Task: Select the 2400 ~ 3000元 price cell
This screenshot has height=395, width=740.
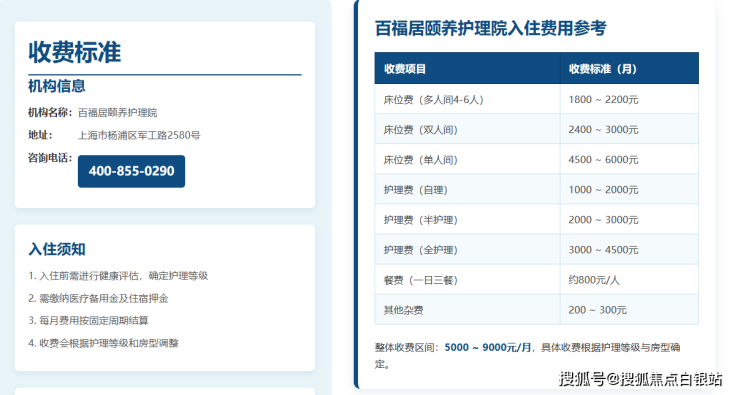Action: point(629,129)
